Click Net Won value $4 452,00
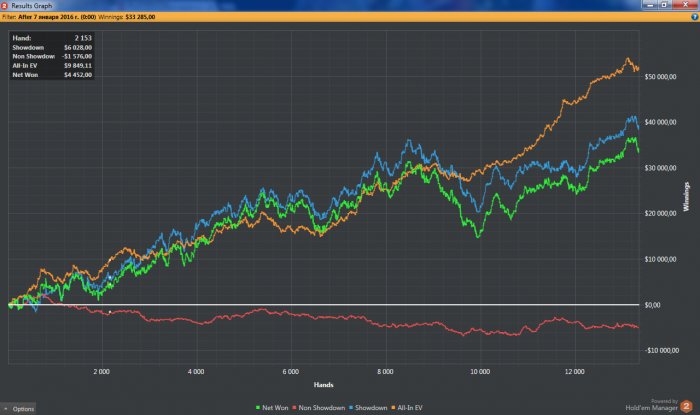 click(x=78, y=75)
